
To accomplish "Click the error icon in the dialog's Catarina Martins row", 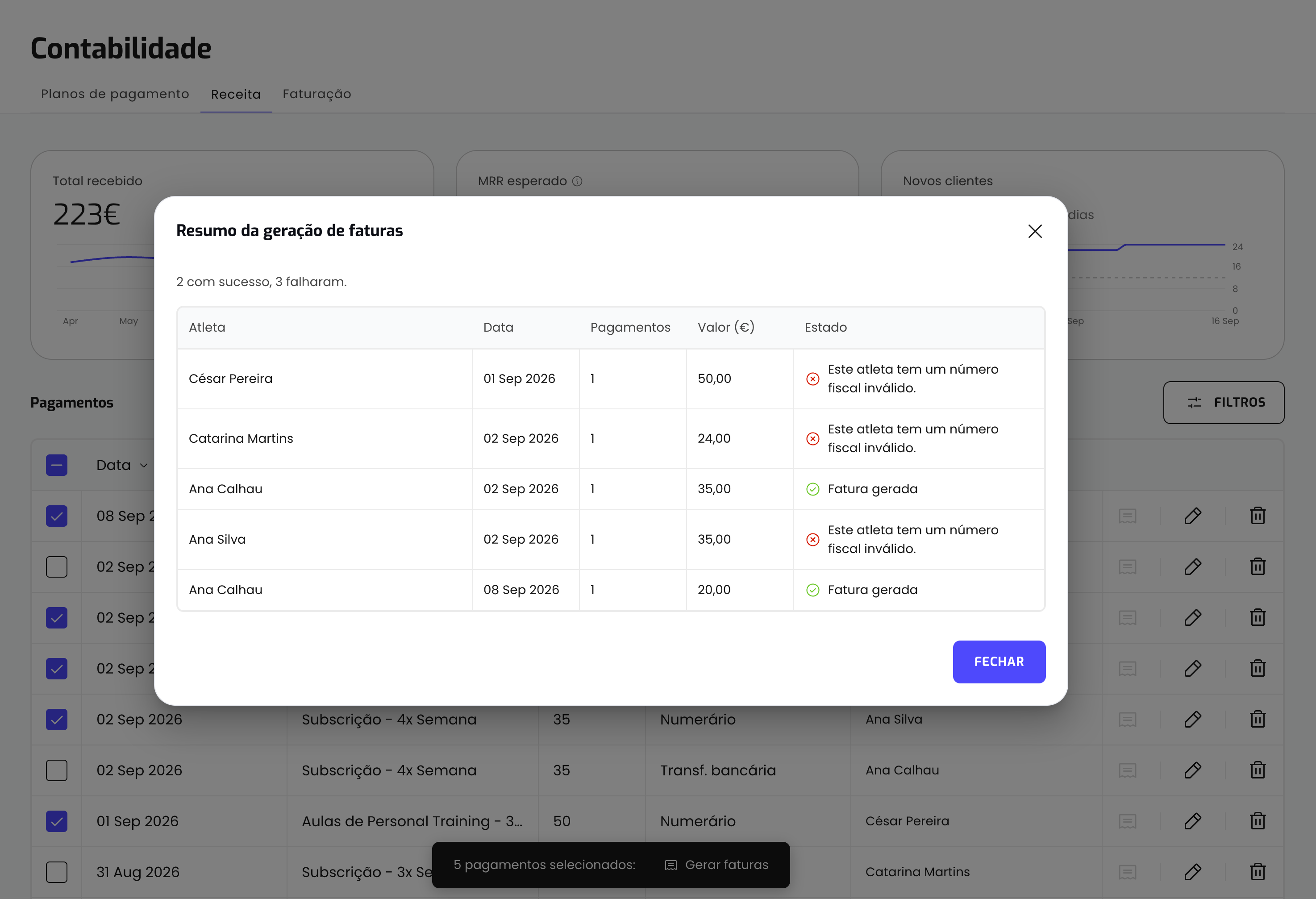I will coord(812,439).
